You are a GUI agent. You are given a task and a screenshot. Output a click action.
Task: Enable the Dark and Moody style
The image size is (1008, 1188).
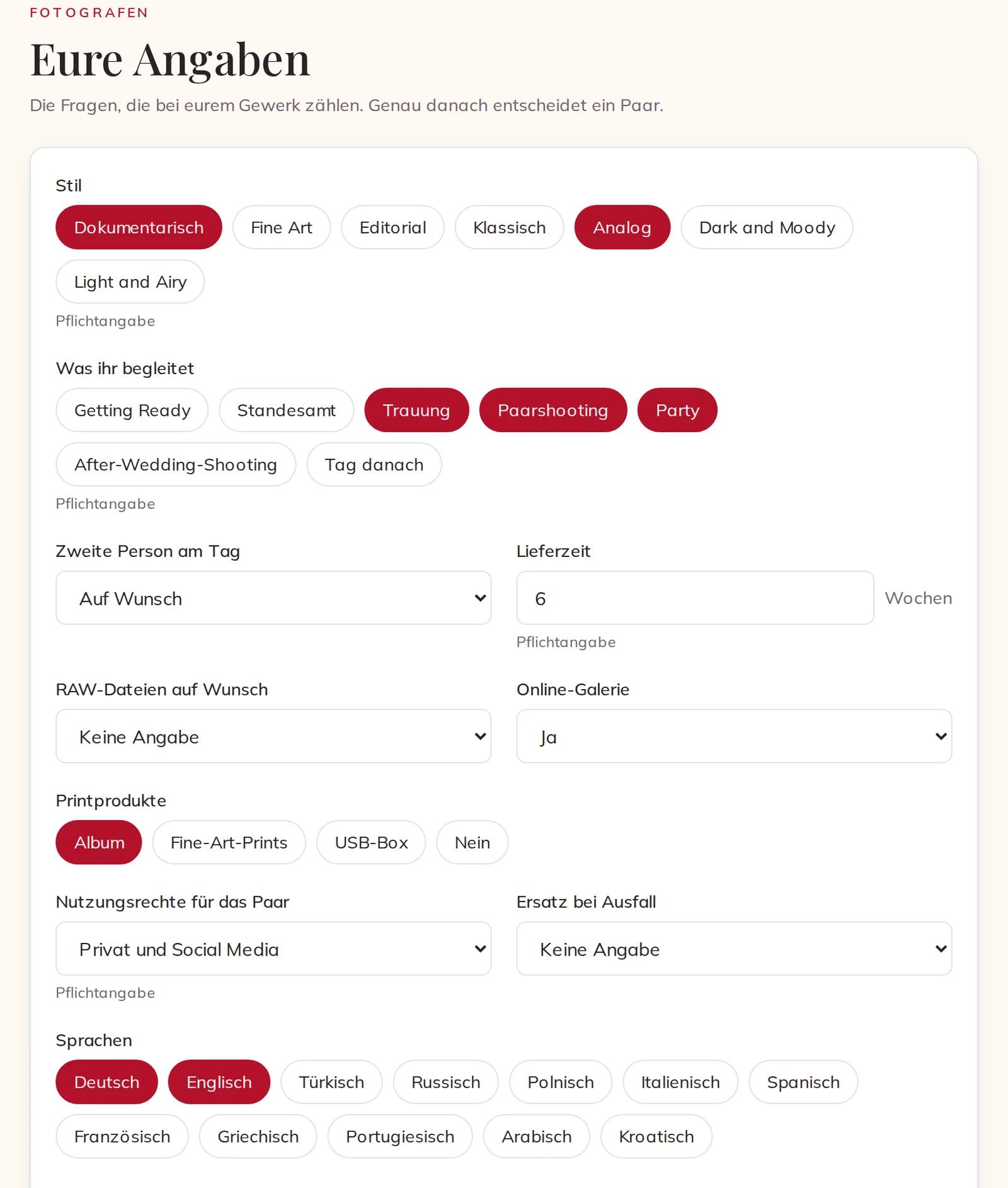click(x=767, y=227)
